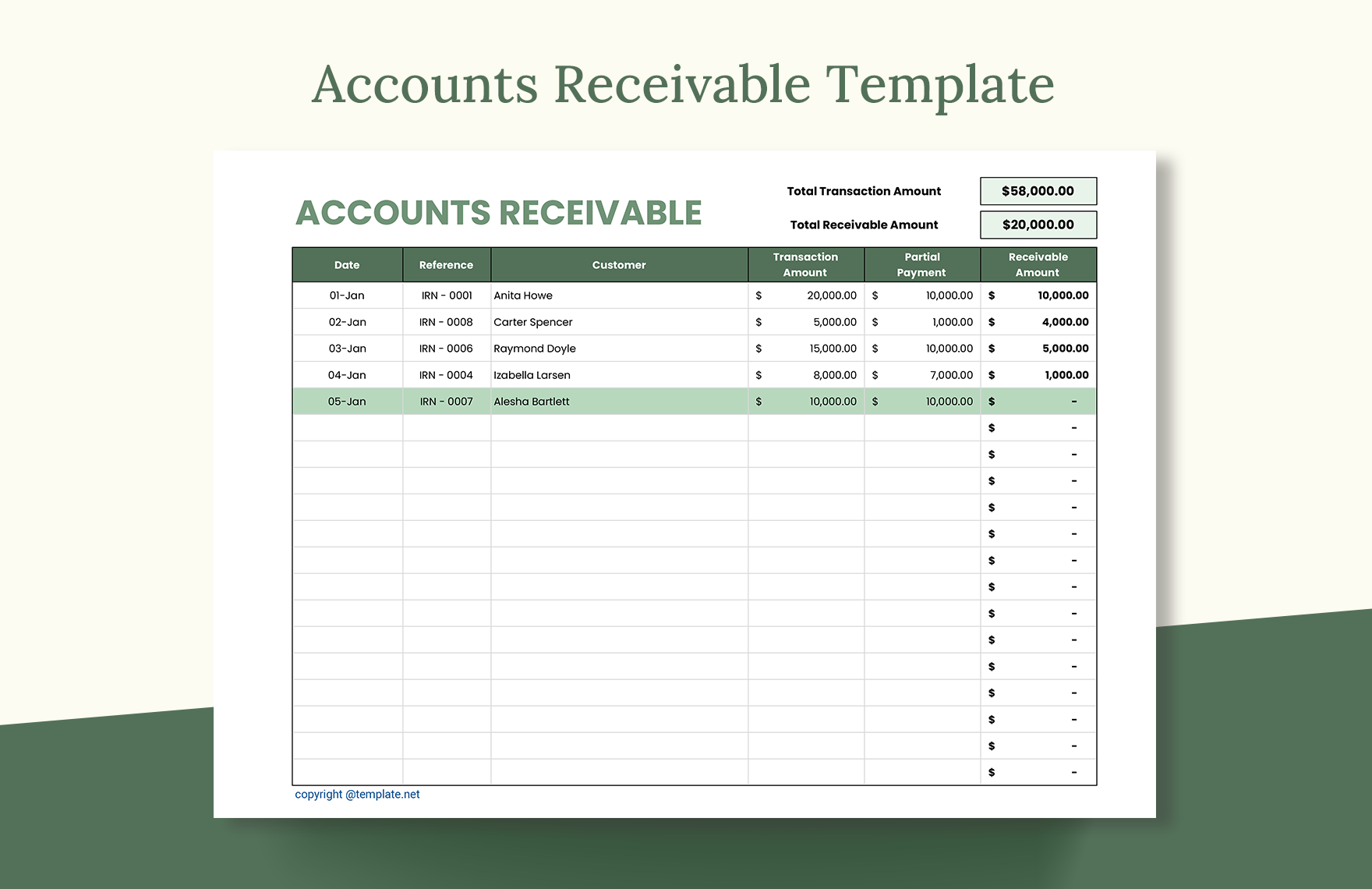Click the Customer column header

coord(618,264)
